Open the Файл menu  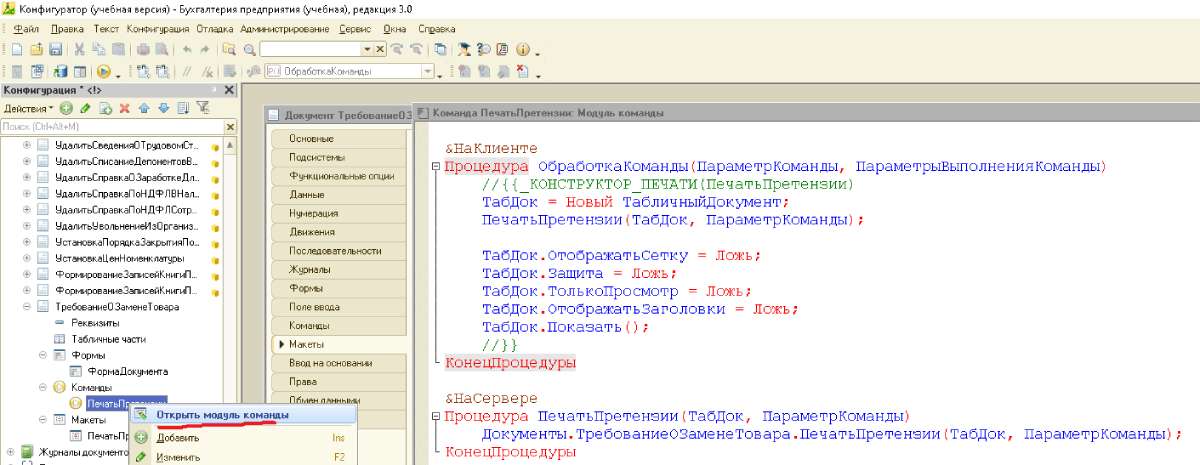coord(26,29)
